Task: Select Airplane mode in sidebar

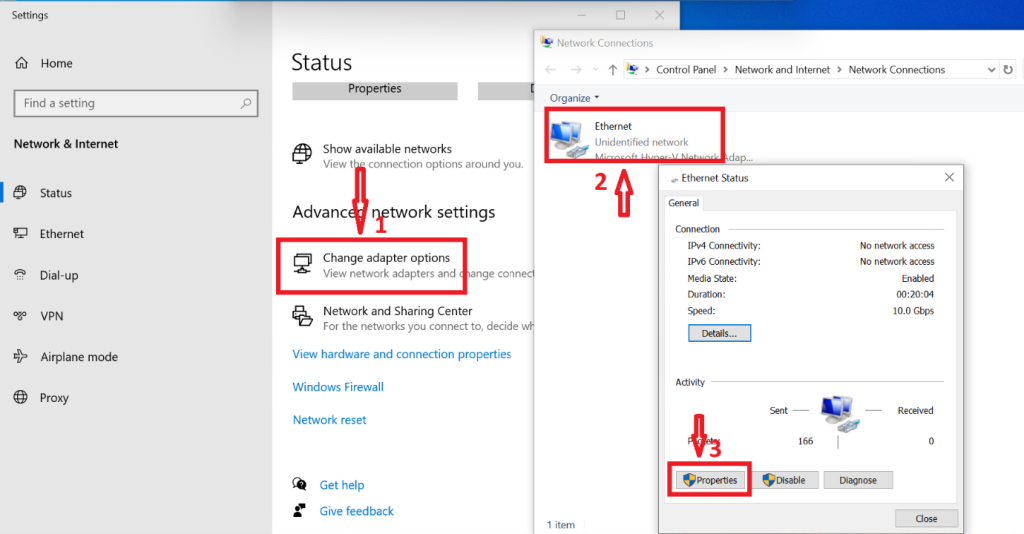Action: pos(78,357)
